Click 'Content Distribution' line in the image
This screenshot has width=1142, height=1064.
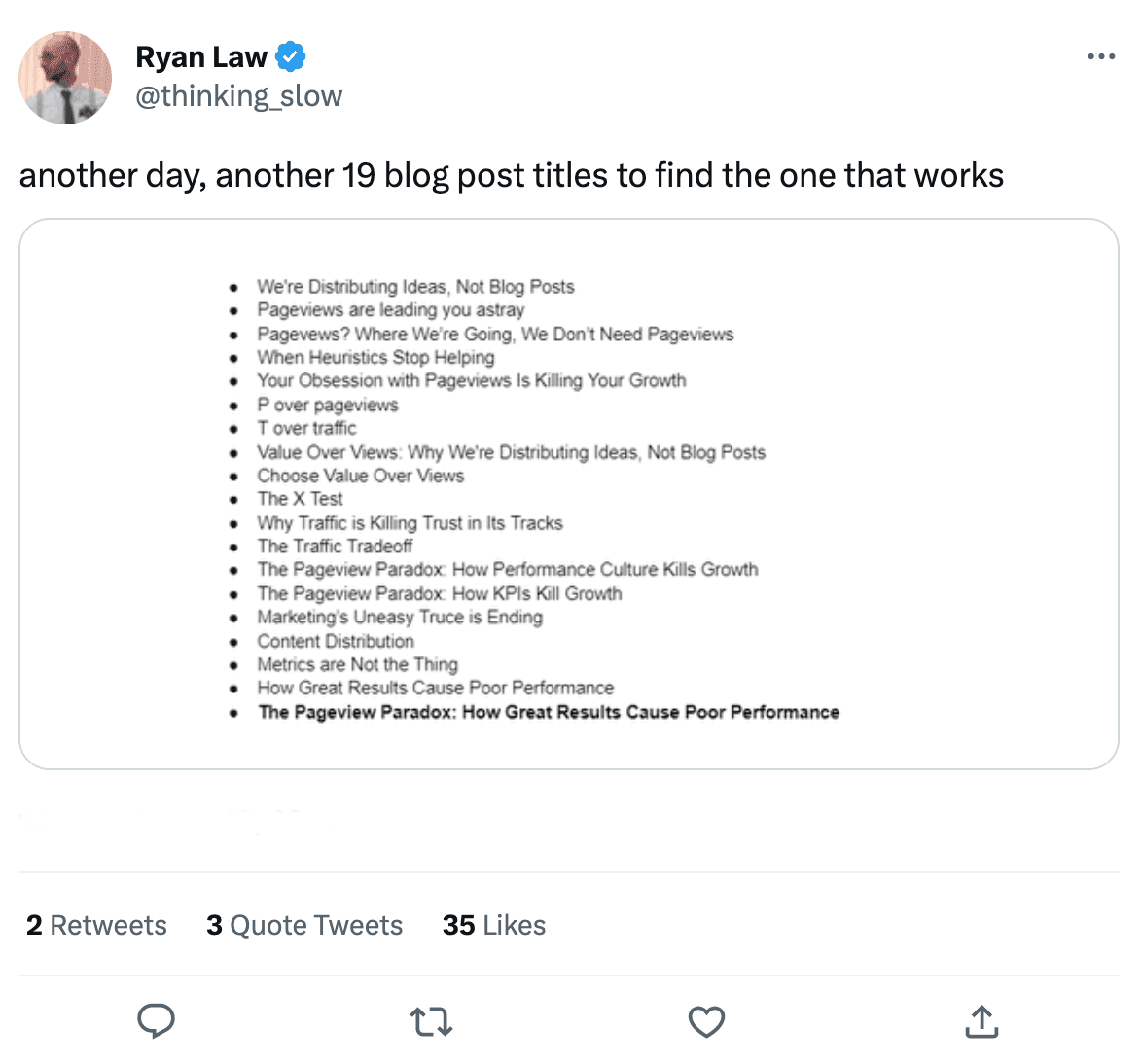336,641
